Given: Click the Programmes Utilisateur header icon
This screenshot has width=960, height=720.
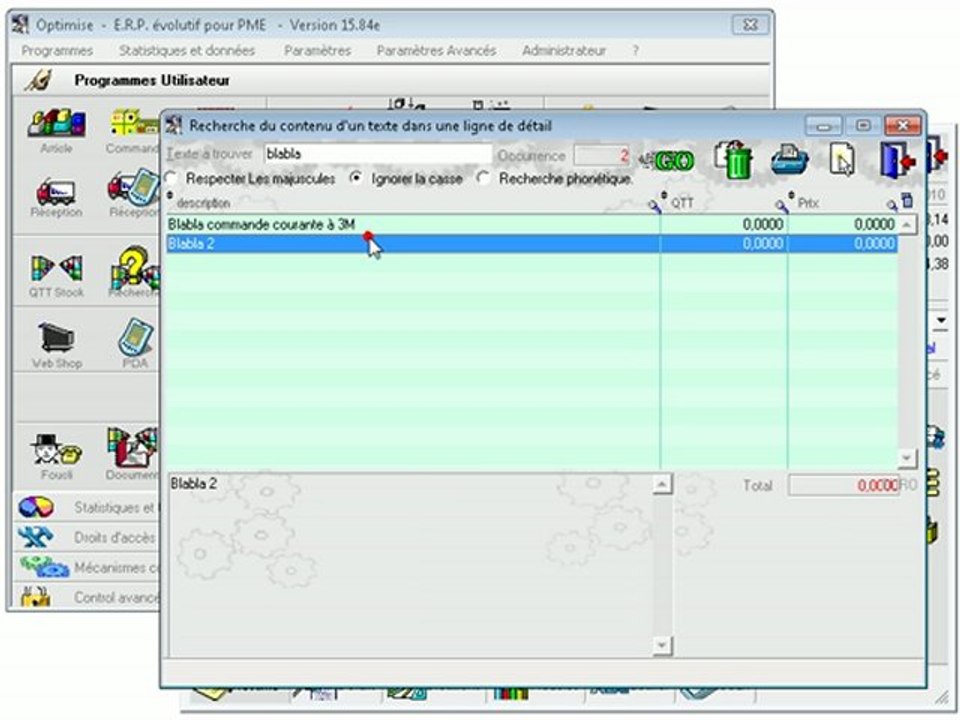Looking at the screenshot, I should (x=38, y=80).
